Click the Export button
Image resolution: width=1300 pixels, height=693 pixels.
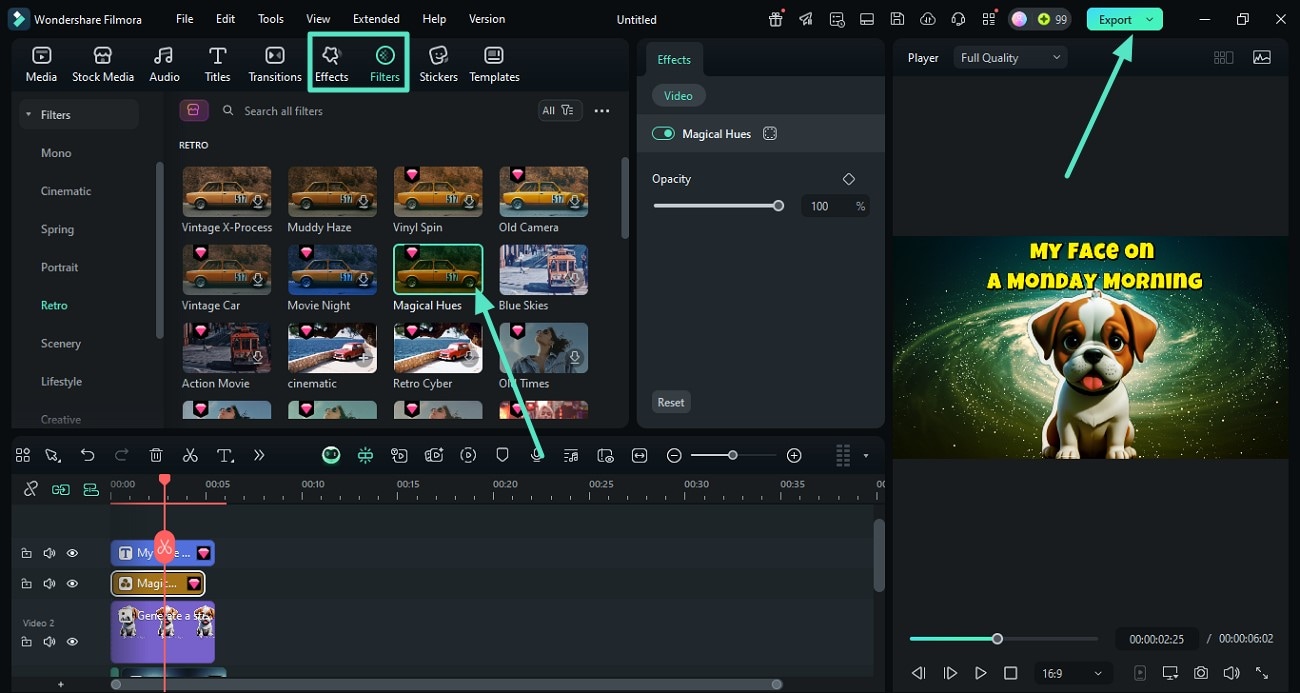pos(1115,19)
